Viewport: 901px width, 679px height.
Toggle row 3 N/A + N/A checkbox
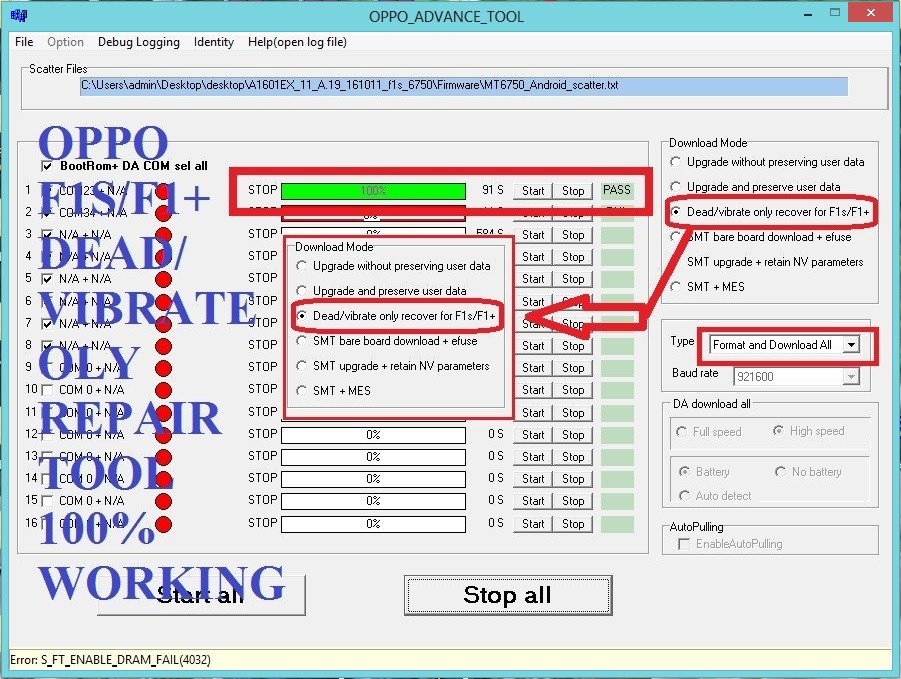click(47, 234)
